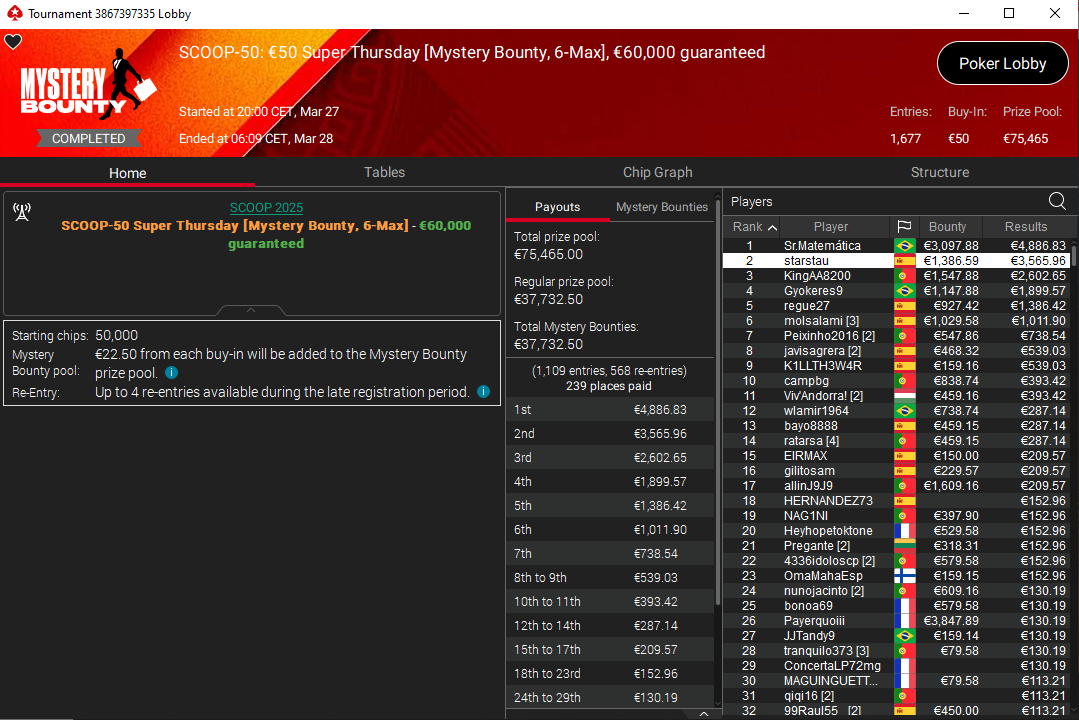This screenshot has height=720, width=1079.
Task: Click Heyhopetoktone's France flag
Action: tap(904, 531)
